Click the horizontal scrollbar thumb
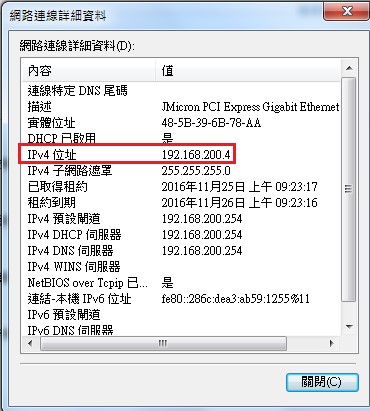 pos(163,343)
